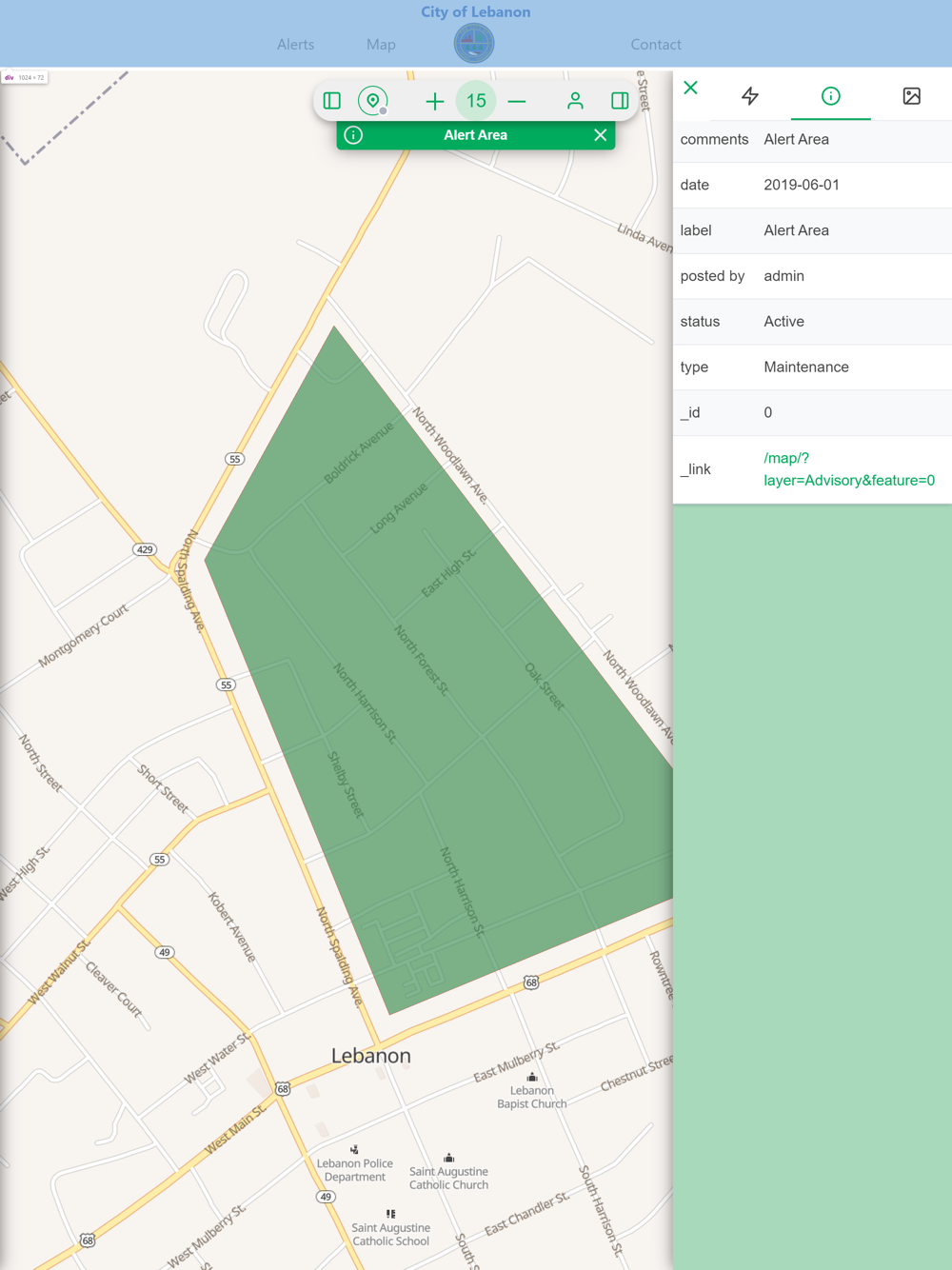Click the City of Lebanon seal logo
Viewport: 952px width, 1270px height.
474,44
